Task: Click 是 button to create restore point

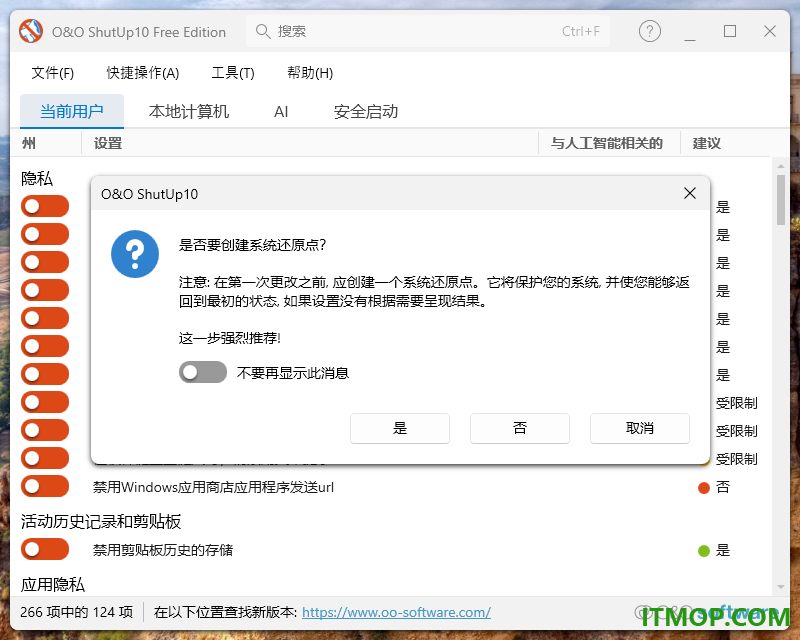Action: coord(399,428)
